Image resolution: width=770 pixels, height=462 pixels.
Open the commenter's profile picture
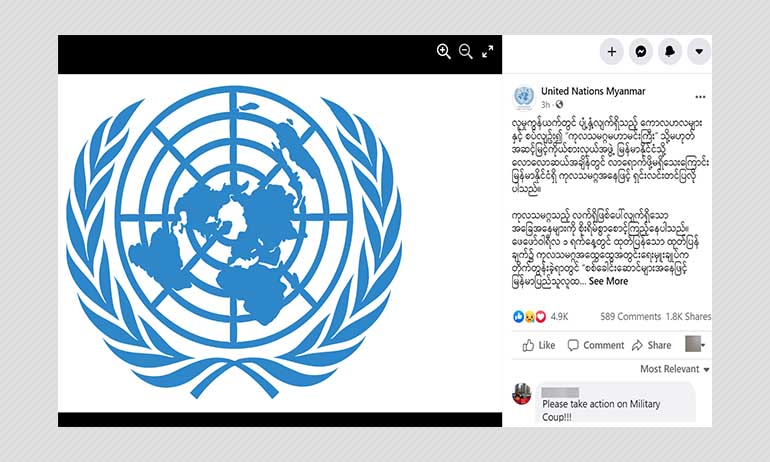522,394
